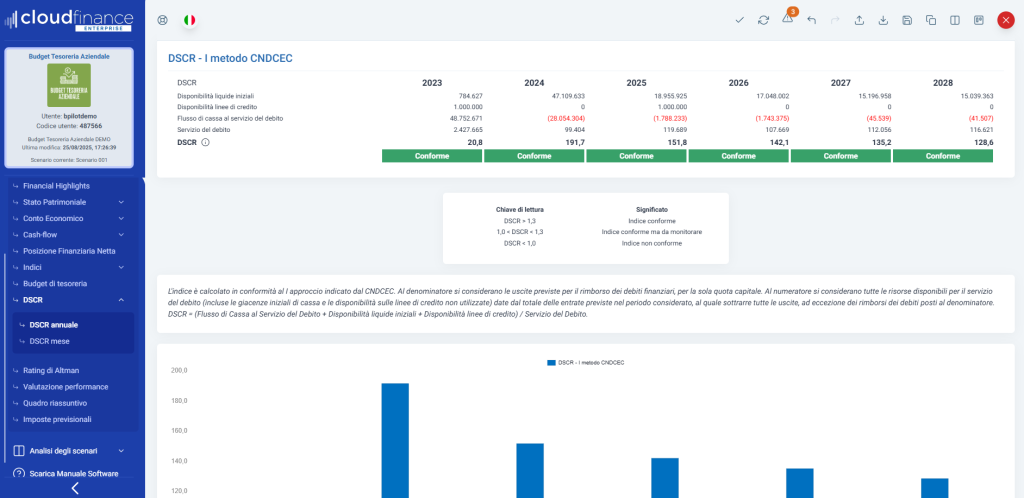Collapse the DSCR sidebar section

click(120, 300)
